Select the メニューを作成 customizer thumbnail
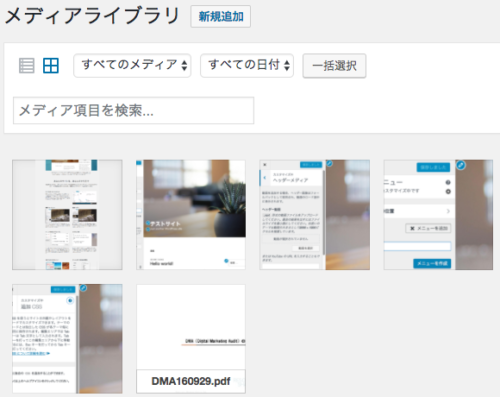500x397 pixels. coord(438,215)
